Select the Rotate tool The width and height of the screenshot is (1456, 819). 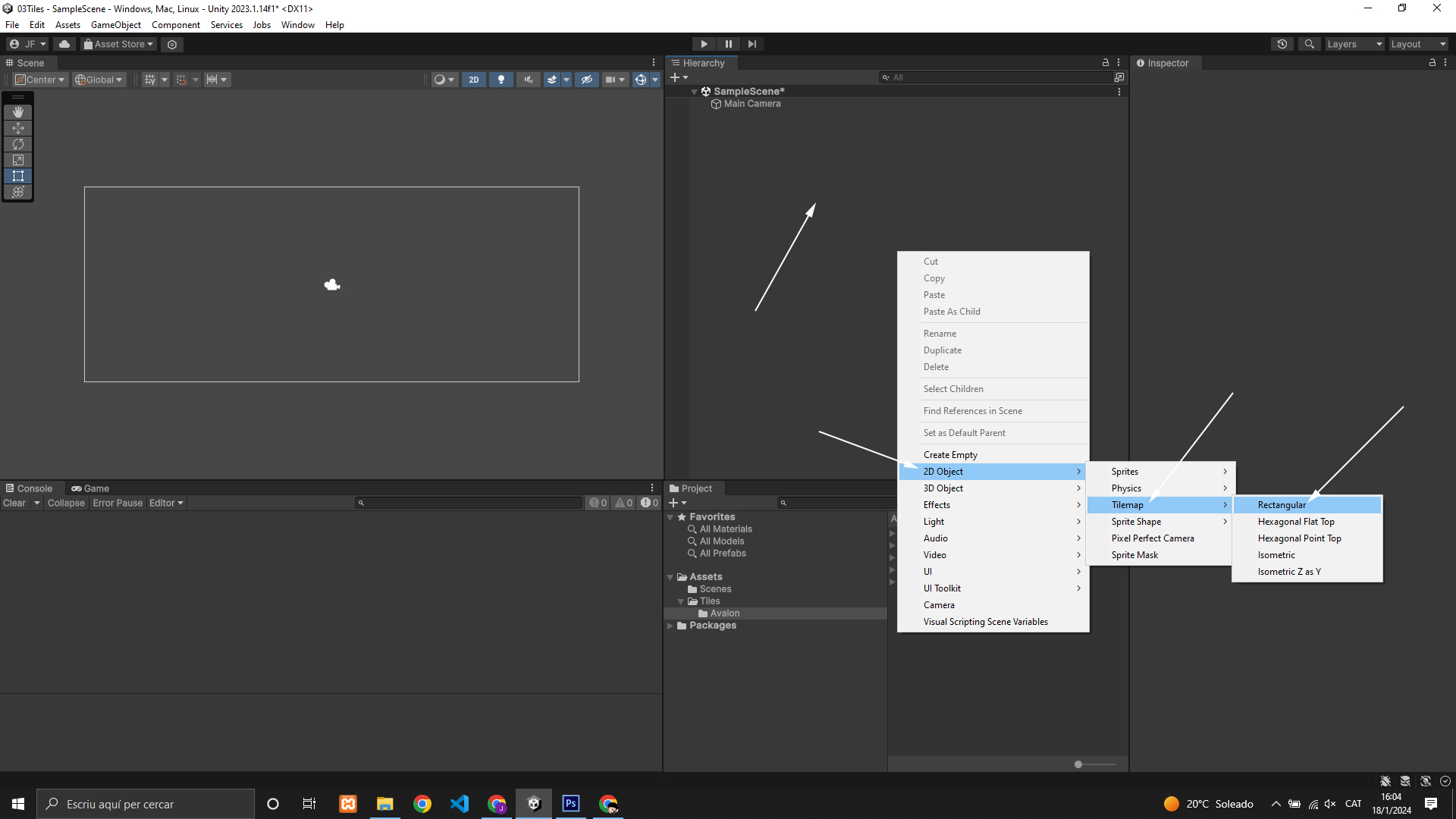pos(18,144)
